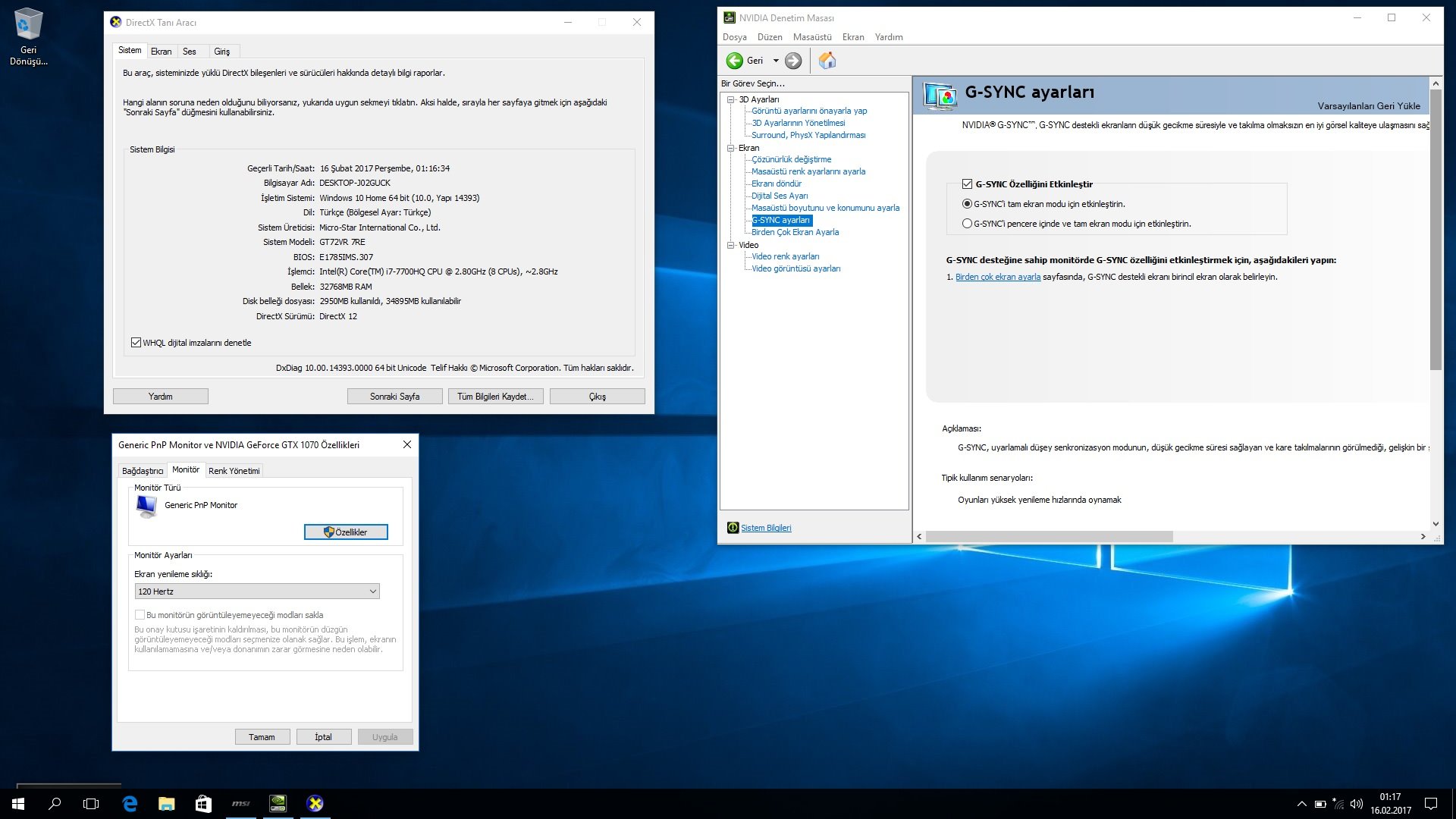Screen dimensions: 1456x819
Task: Switch to the Ekran tab in DirectX tool
Action: (161, 52)
